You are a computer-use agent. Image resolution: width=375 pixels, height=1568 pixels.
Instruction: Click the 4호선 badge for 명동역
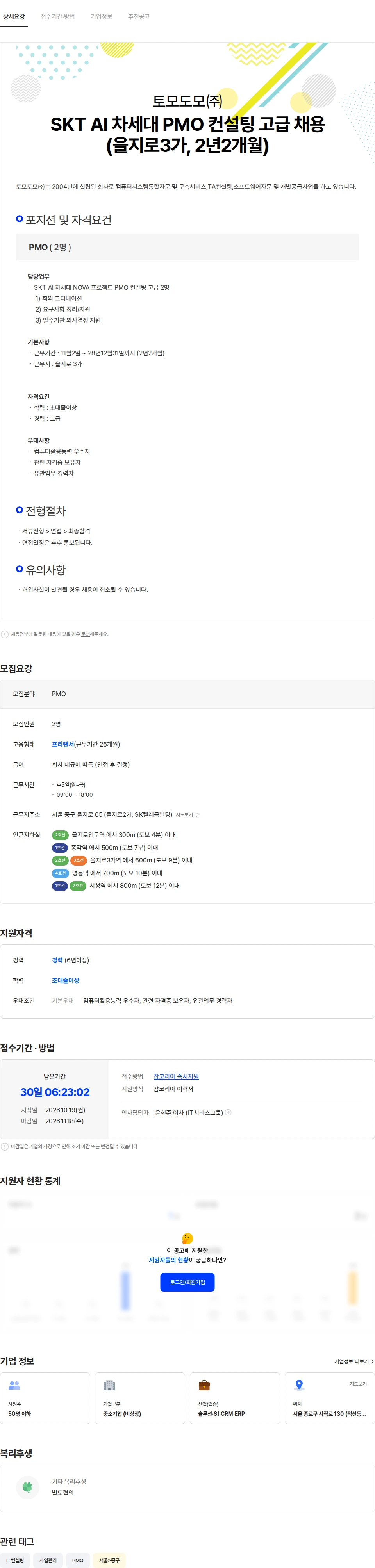coord(60,873)
